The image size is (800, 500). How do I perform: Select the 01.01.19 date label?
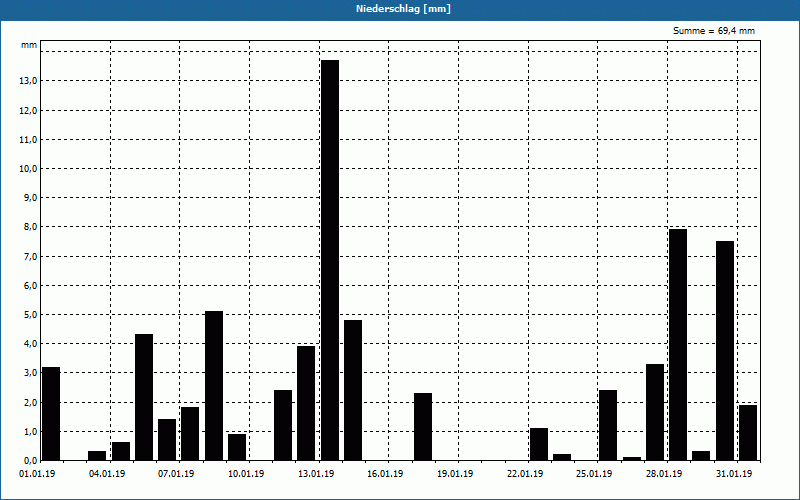[37, 474]
